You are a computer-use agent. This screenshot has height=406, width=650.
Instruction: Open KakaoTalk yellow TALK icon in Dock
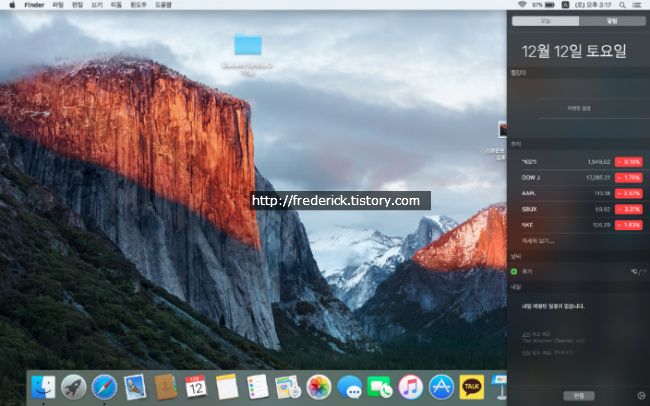[472, 387]
